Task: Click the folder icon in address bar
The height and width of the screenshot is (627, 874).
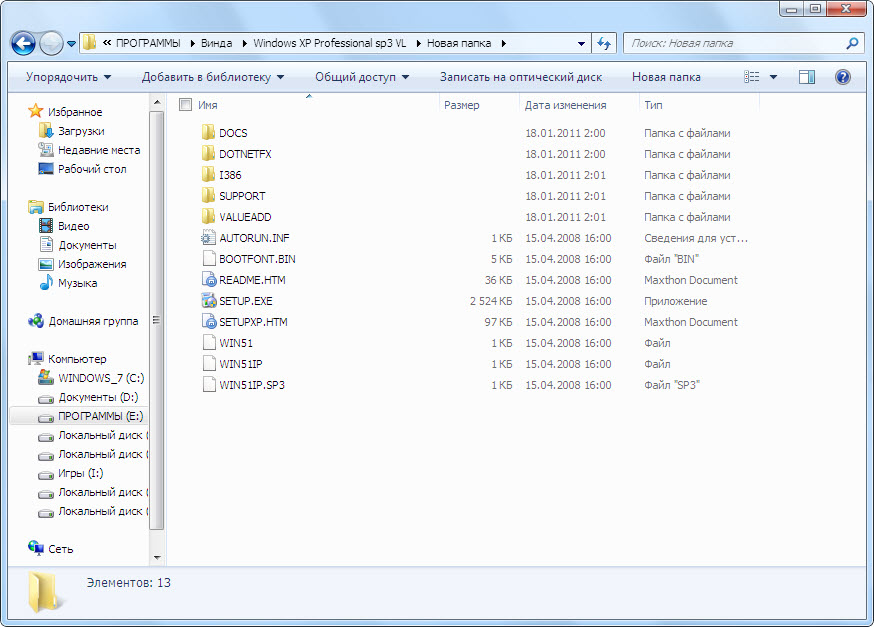Action: coord(89,43)
